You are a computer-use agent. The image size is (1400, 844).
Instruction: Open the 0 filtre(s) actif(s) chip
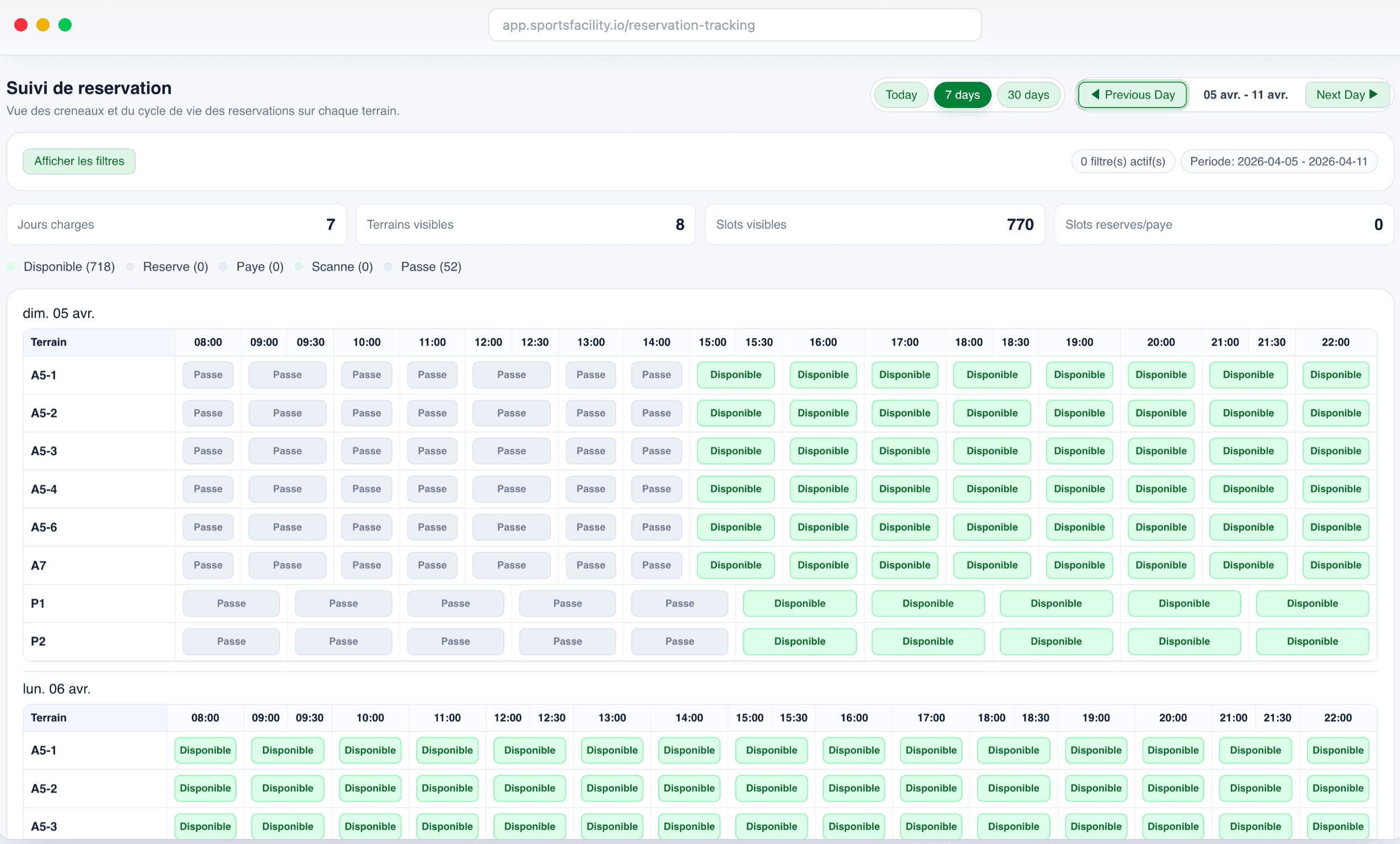click(x=1122, y=161)
